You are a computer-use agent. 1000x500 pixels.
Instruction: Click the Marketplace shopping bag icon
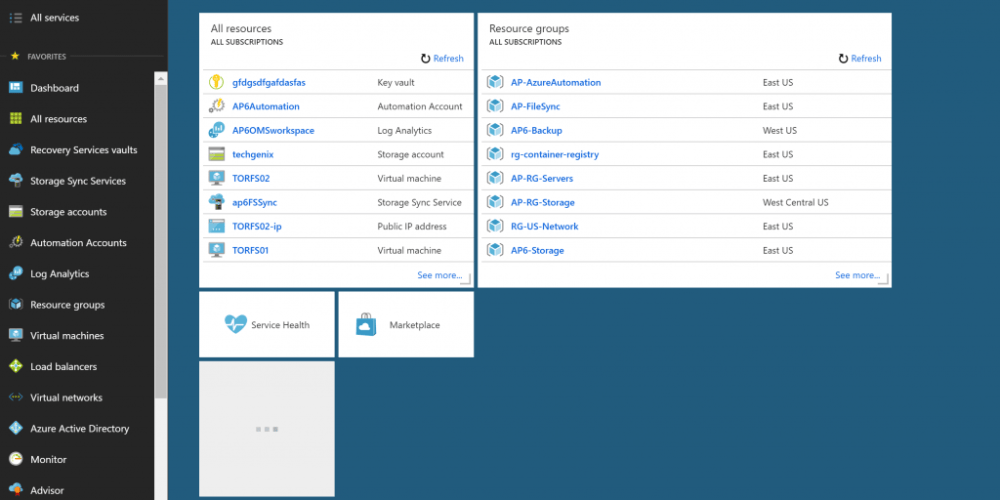(367, 325)
